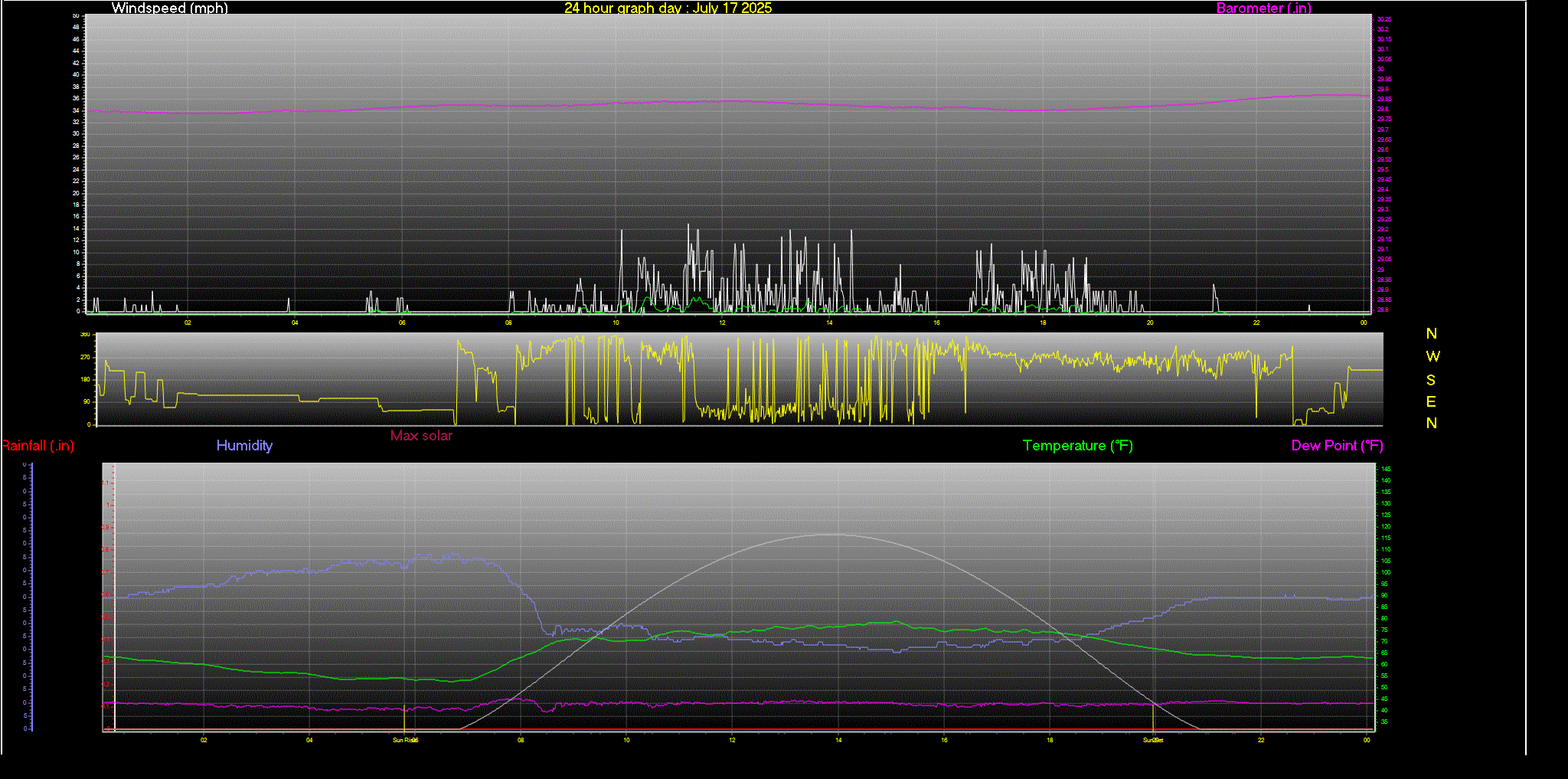The height and width of the screenshot is (779, 1568).
Task: Click the 'Windspeed (mph)' graph title
Action: pyautogui.click(x=169, y=8)
